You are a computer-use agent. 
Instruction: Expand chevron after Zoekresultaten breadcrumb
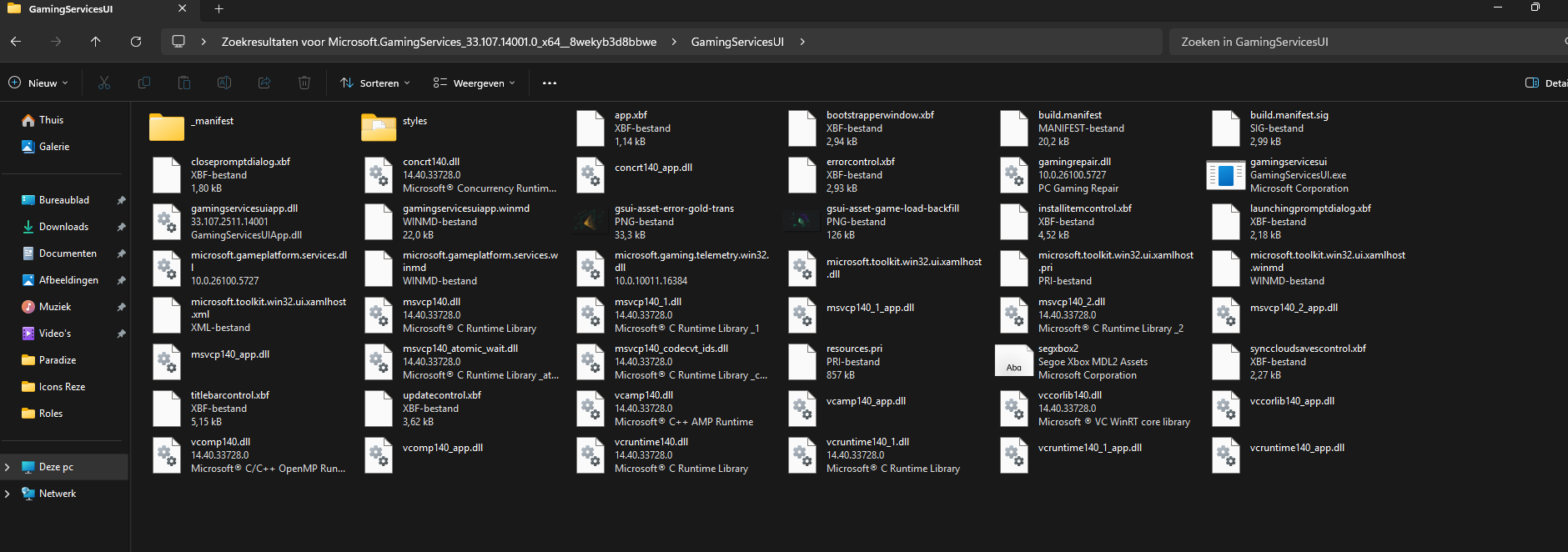pyautogui.click(x=674, y=42)
